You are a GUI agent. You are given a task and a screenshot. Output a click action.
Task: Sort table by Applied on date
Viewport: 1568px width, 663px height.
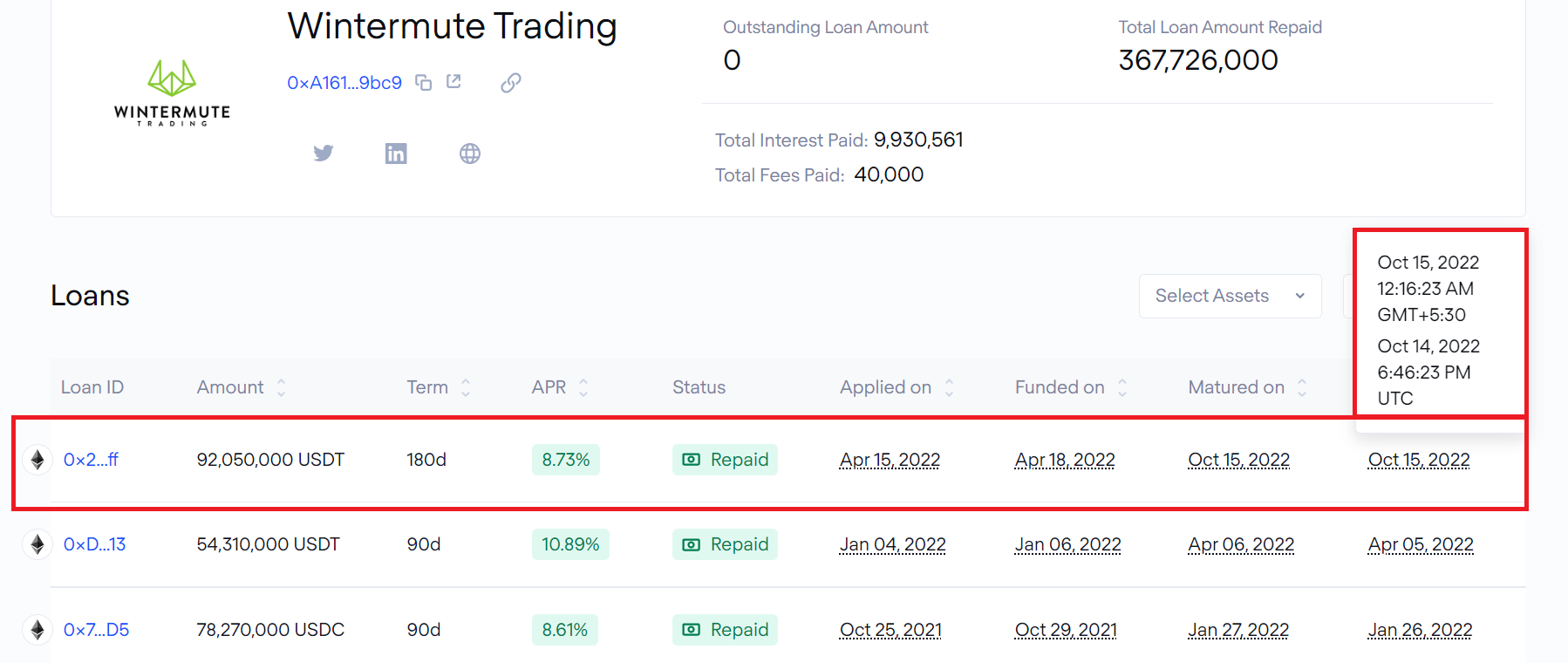click(x=949, y=387)
